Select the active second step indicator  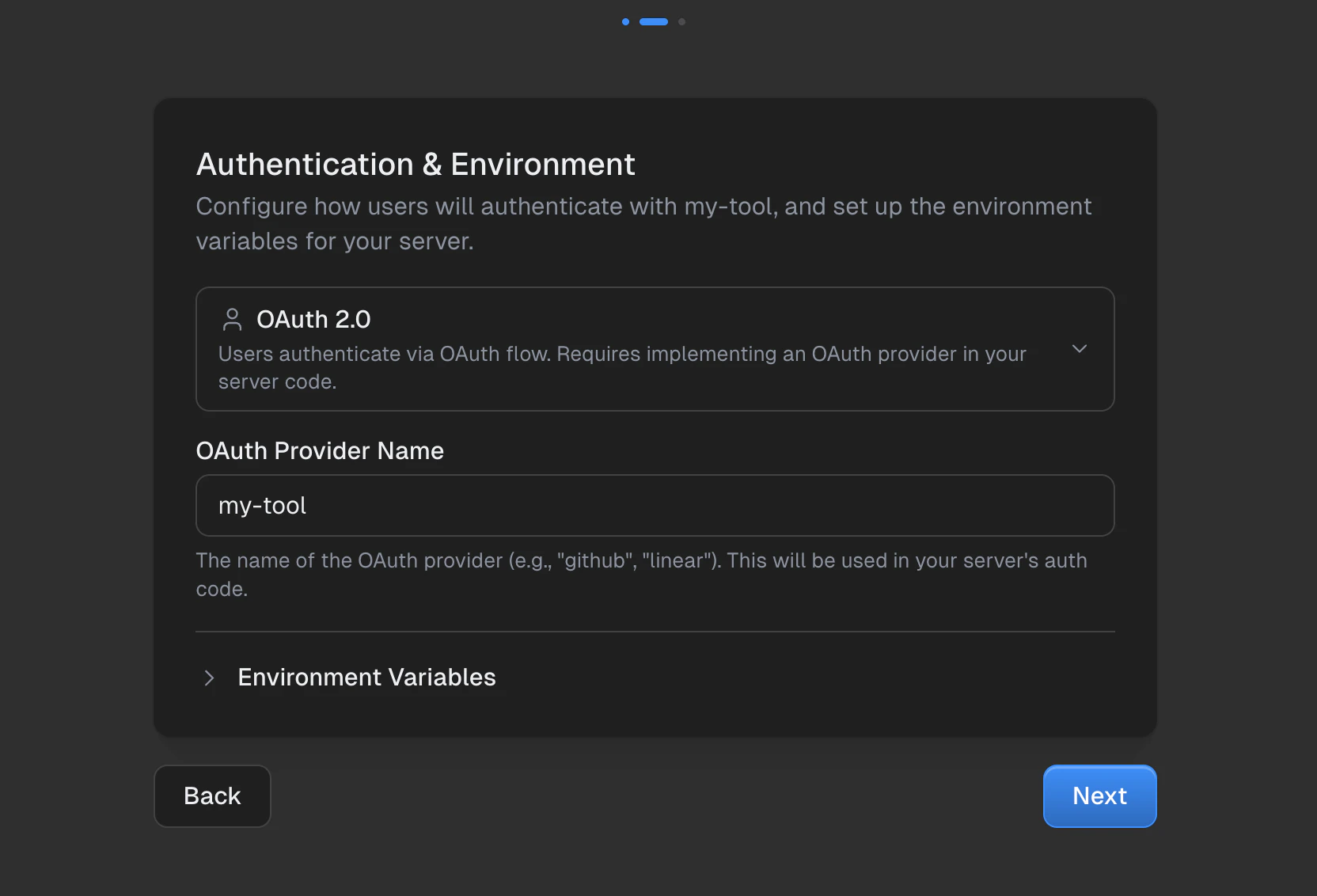[x=654, y=21]
